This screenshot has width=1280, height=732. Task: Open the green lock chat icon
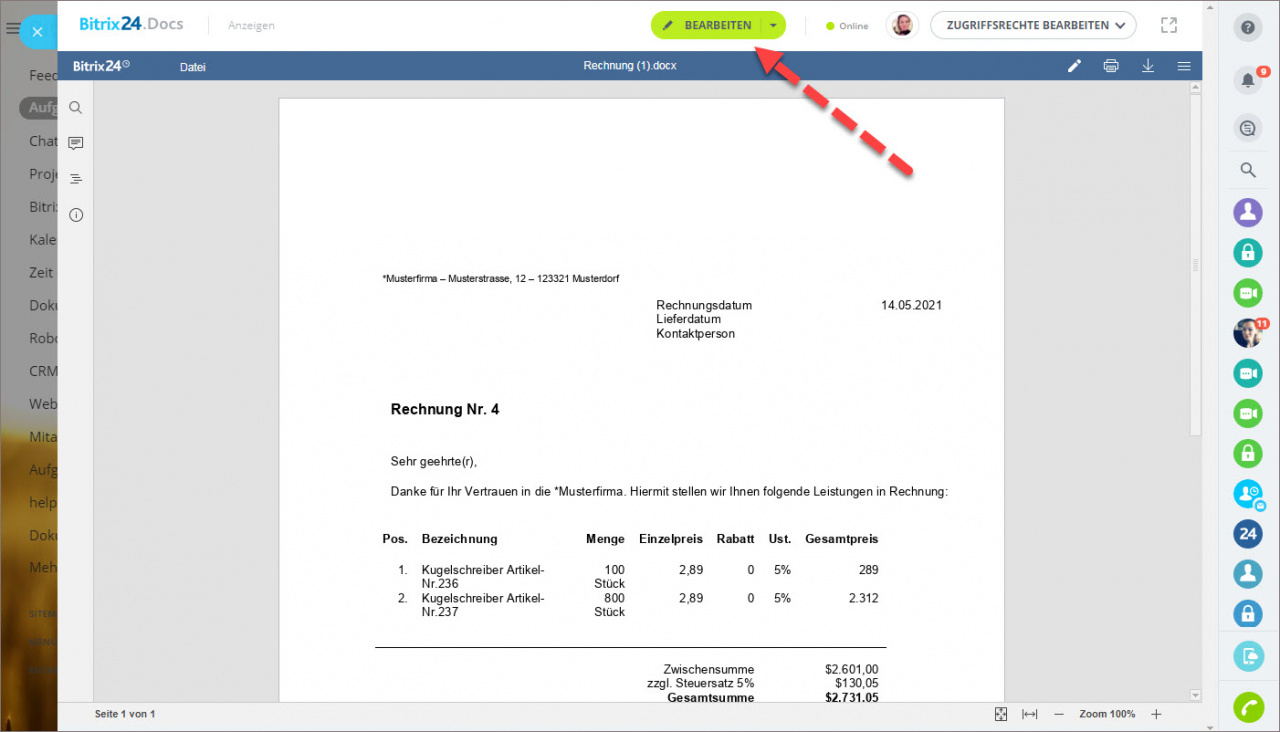point(1247,453)
